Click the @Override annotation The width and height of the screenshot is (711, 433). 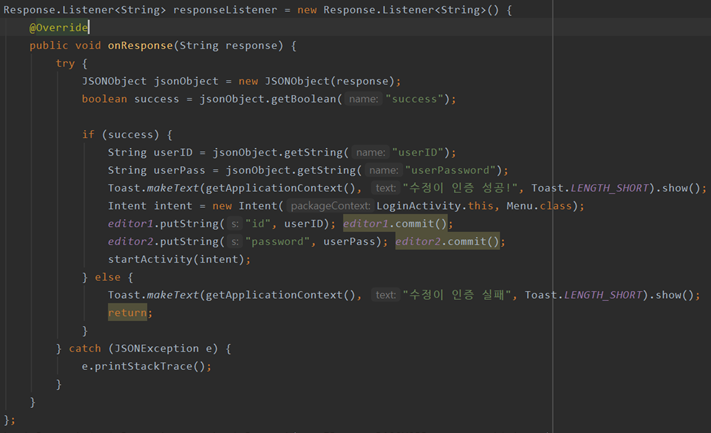58,28
